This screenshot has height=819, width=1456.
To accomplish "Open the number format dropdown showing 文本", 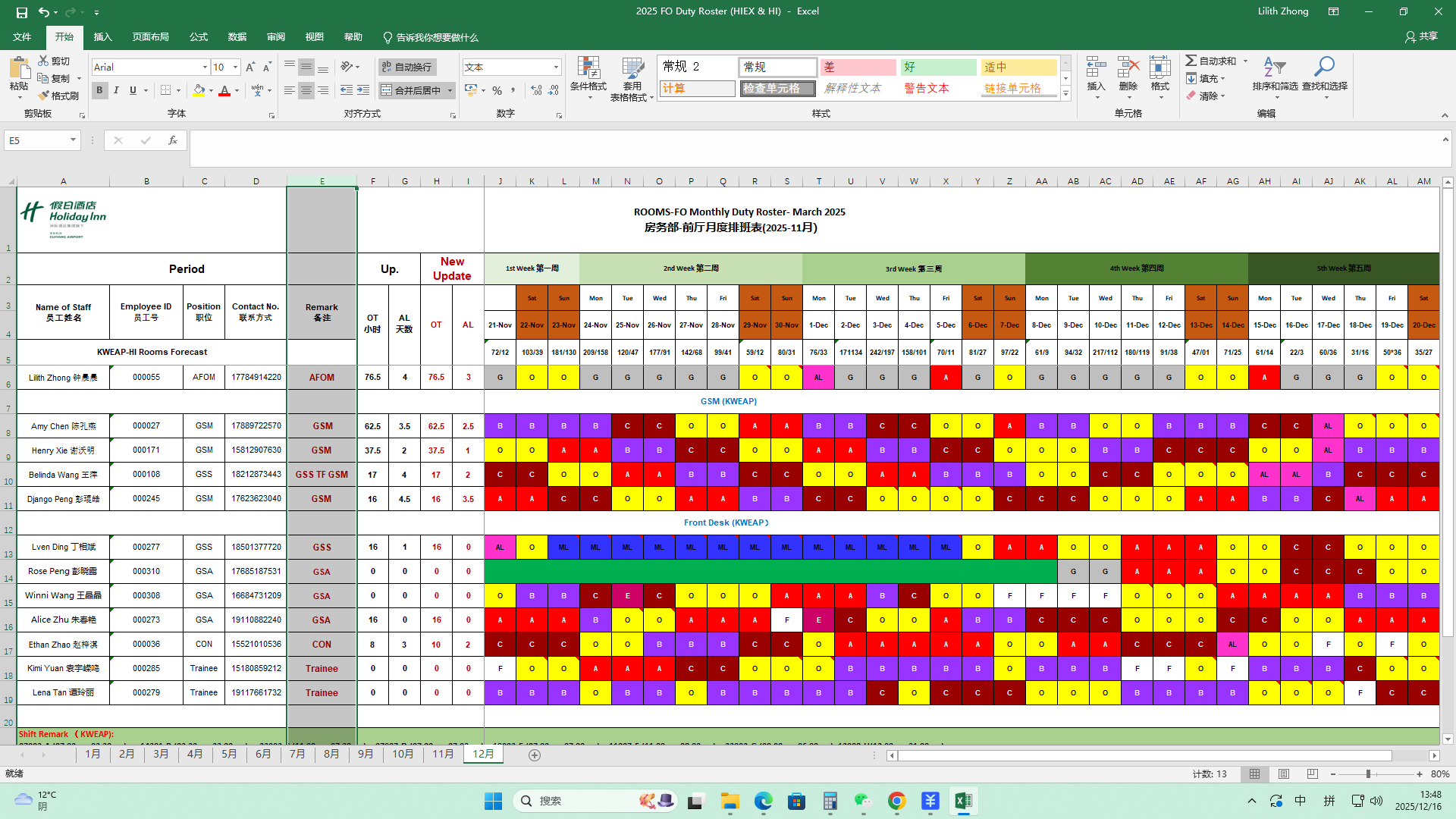I will coord(556,67).
